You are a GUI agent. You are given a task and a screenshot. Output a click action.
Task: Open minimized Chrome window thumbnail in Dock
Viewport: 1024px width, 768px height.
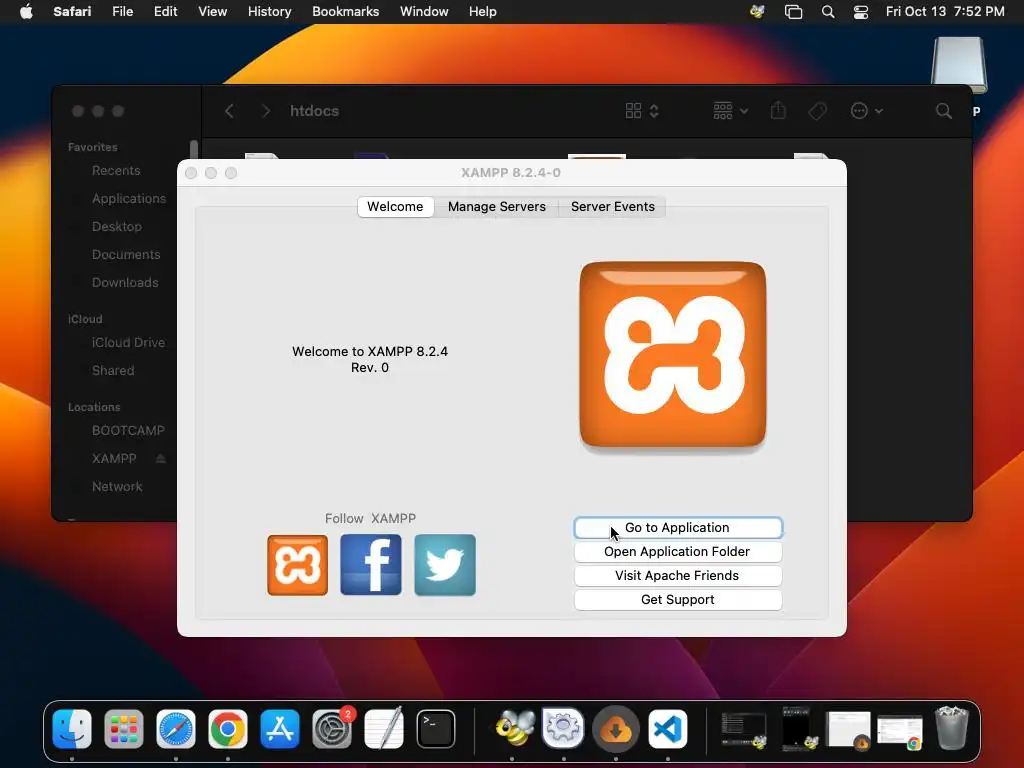pos(901,731)
